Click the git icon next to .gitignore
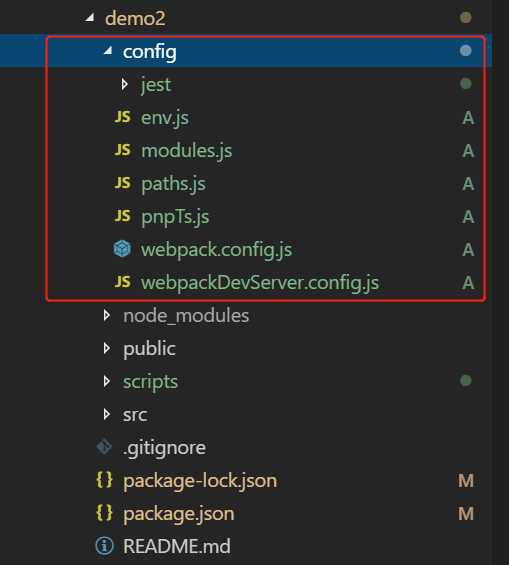Image resolution: width=509 pixels, height=565 pixels. pos(104,447)
